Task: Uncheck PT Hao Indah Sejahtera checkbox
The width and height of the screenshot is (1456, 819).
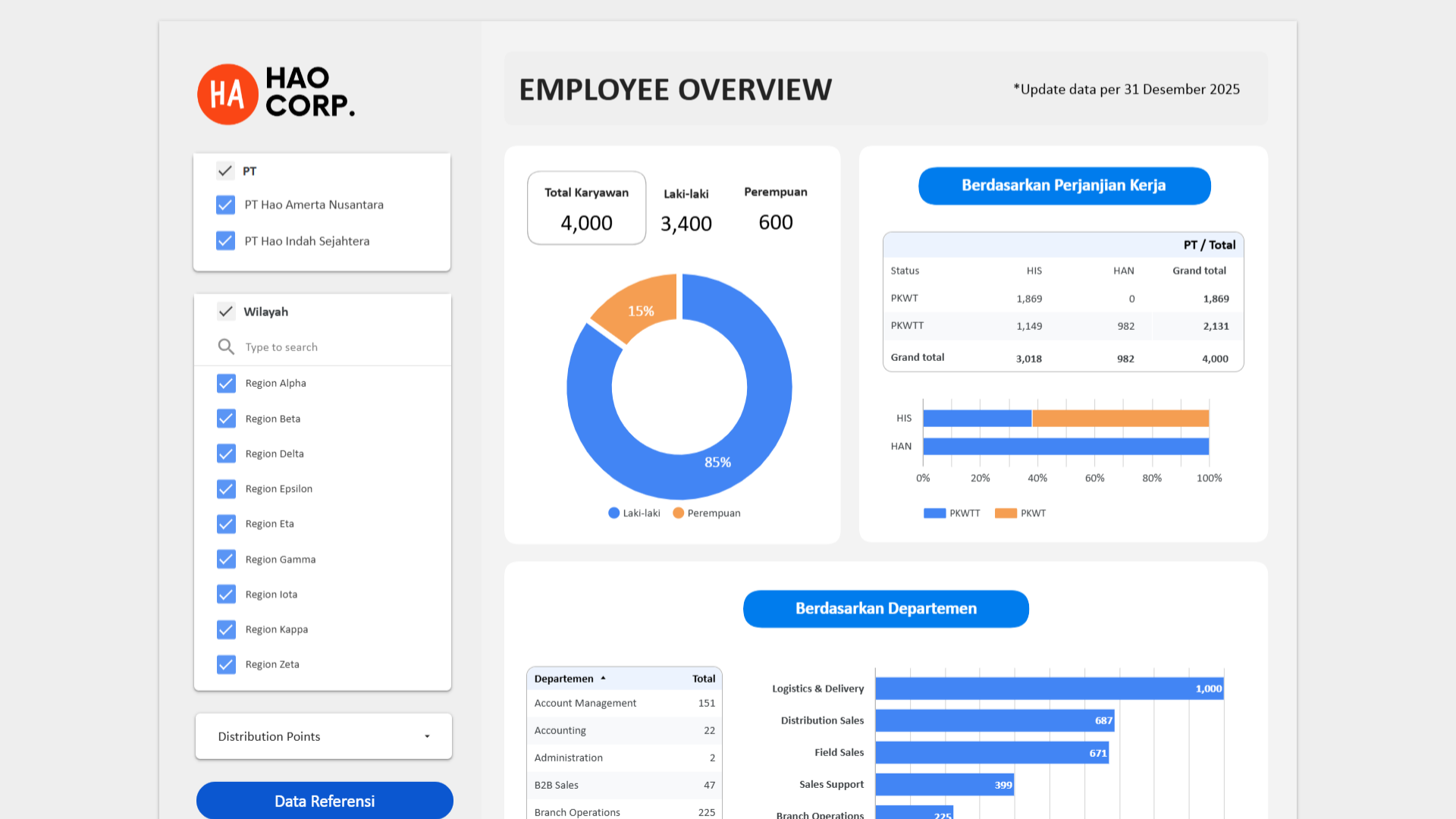Action: coord(225,241)
